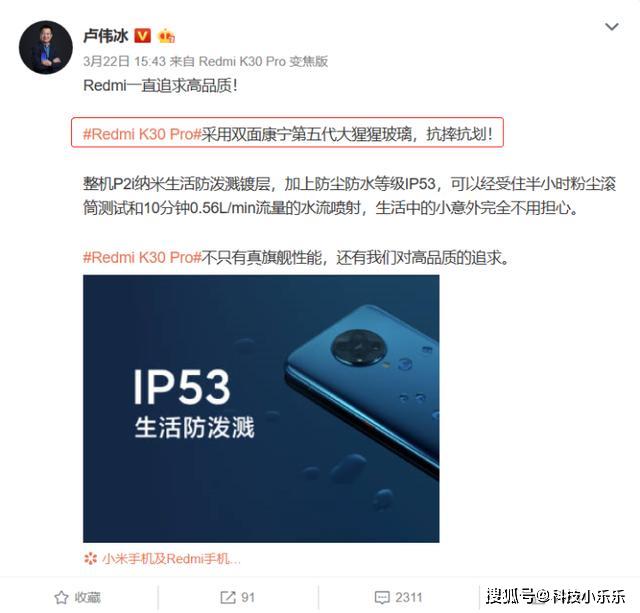Click the orange V verified badge

coord(142,36)
